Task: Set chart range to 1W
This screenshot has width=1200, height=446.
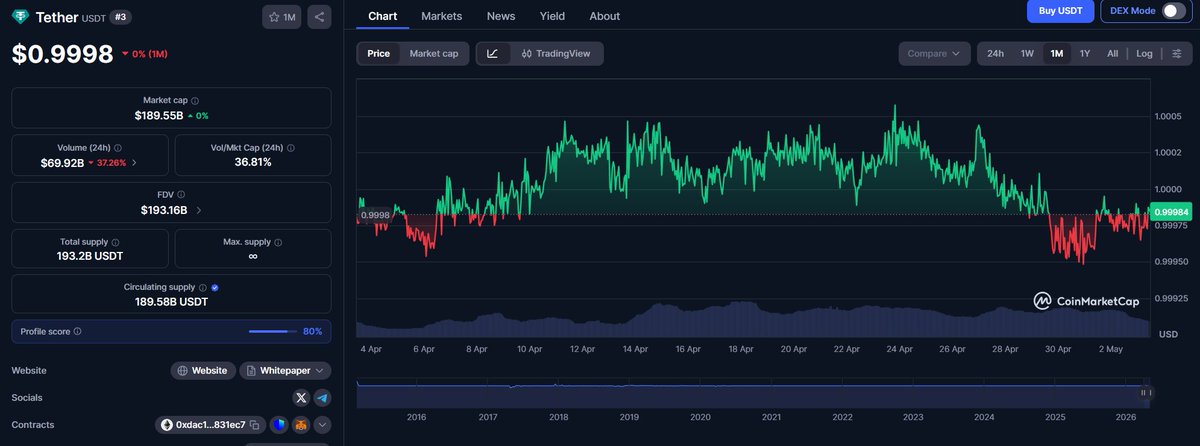Action: [1027, 53]
